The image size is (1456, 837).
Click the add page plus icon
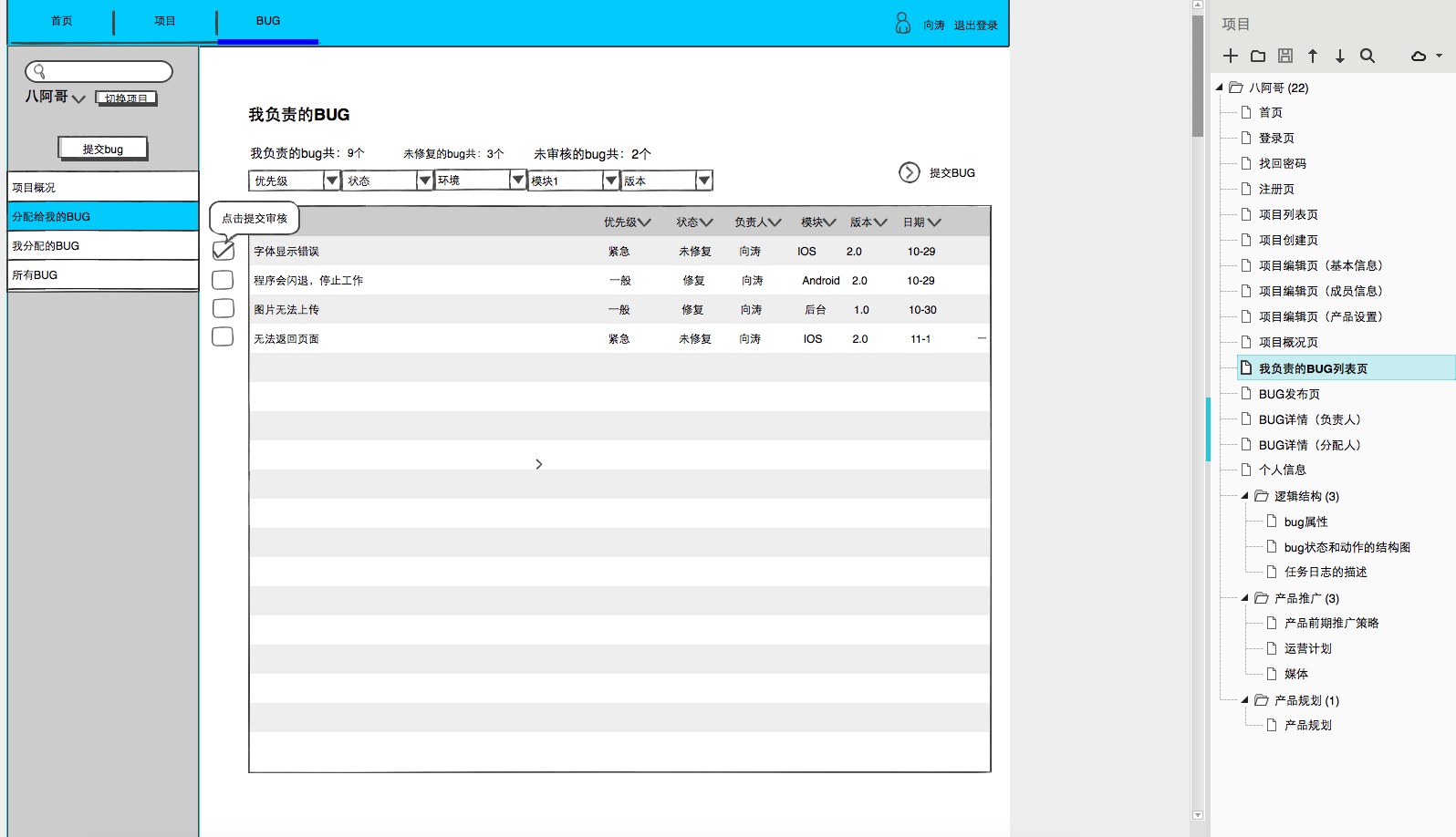click(1230, 56)
